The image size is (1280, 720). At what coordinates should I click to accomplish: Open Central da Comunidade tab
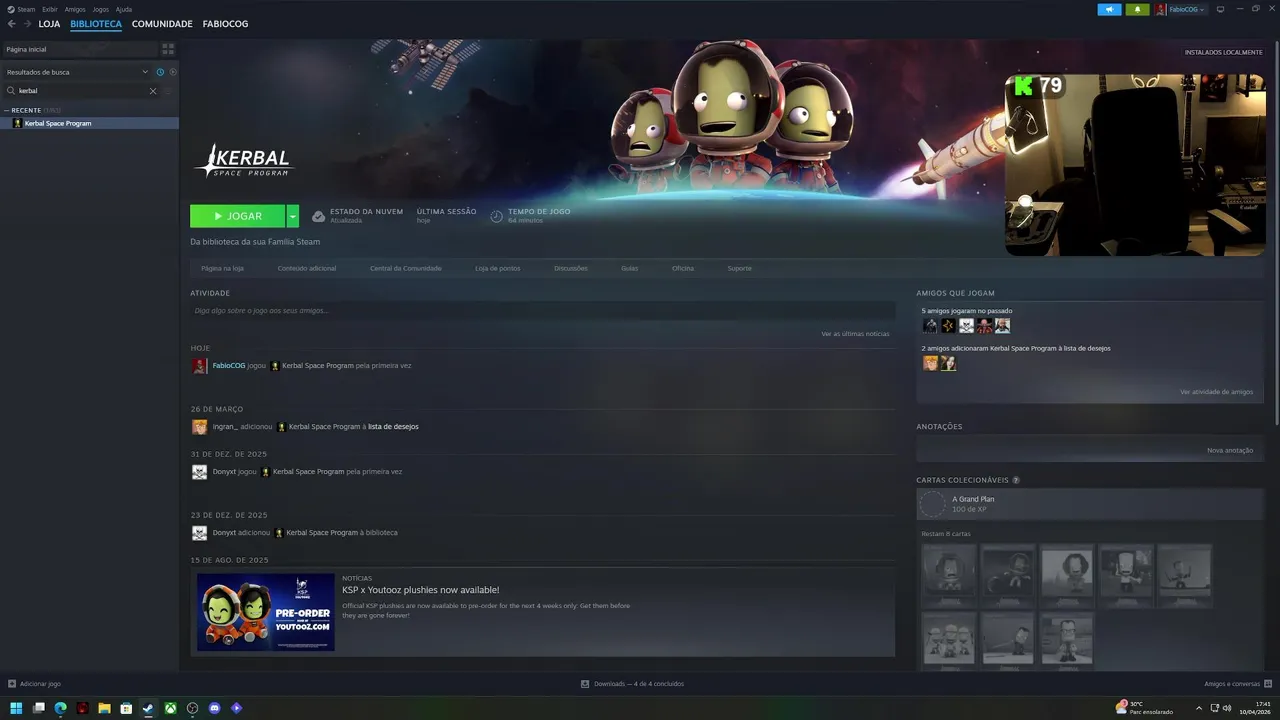(405, 268)
